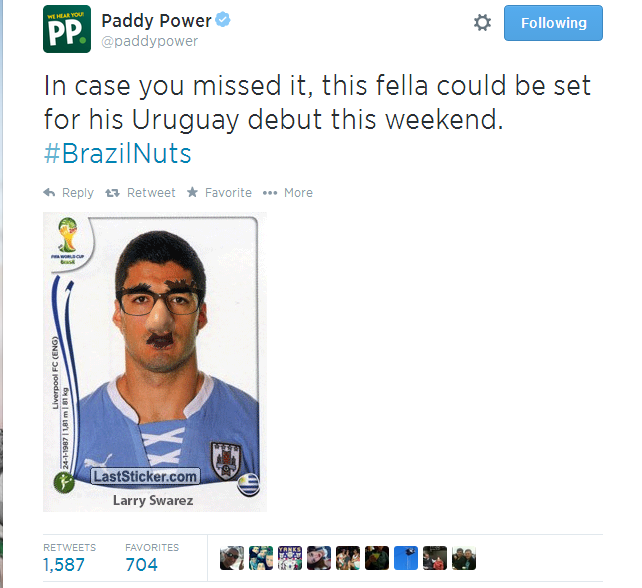Open the Larry Swarez sticker image
Image resolution: width=642 pixels, height=588 pixels.
(155, 362)
